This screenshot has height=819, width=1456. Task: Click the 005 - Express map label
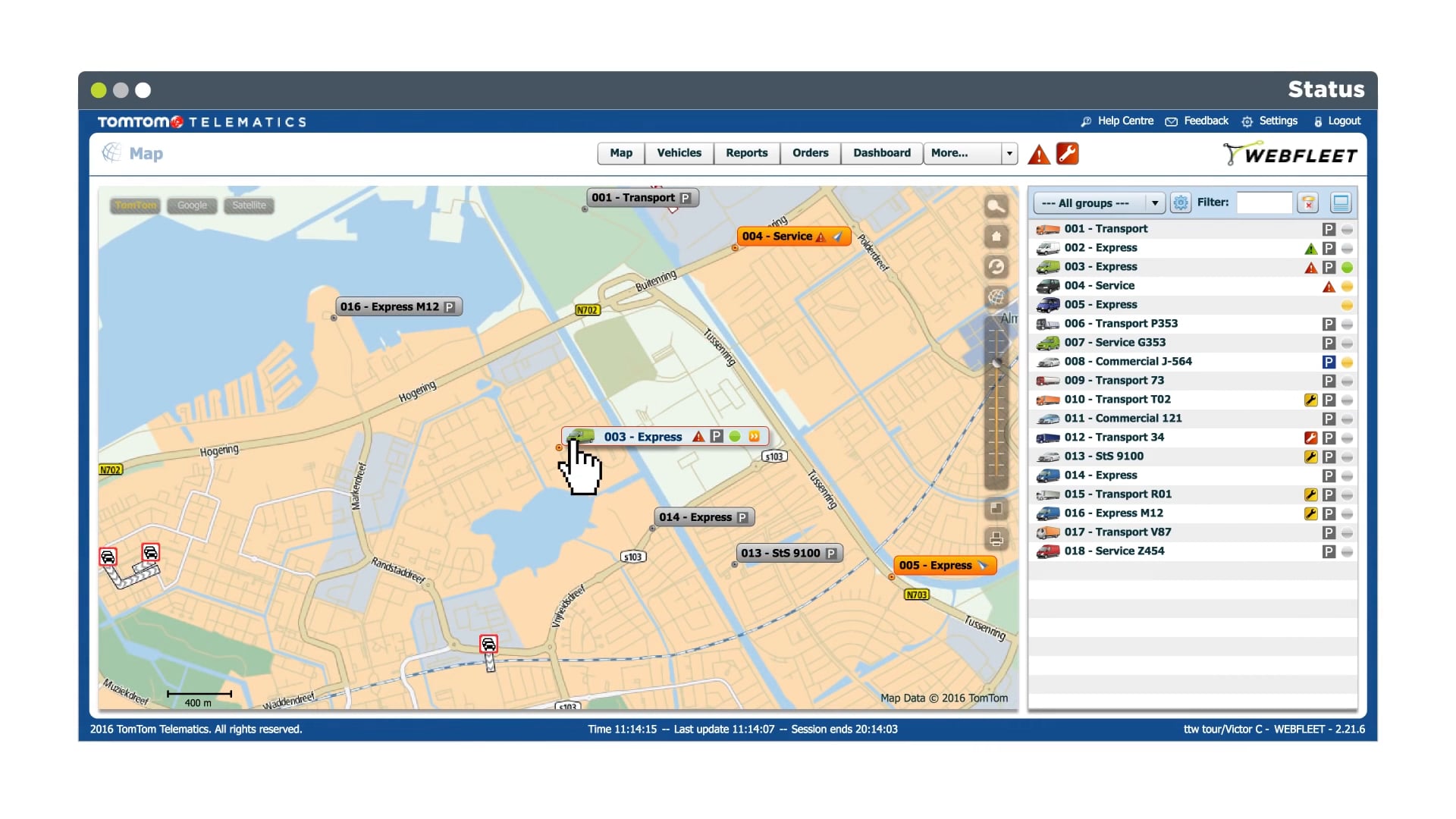click(945, 566)
